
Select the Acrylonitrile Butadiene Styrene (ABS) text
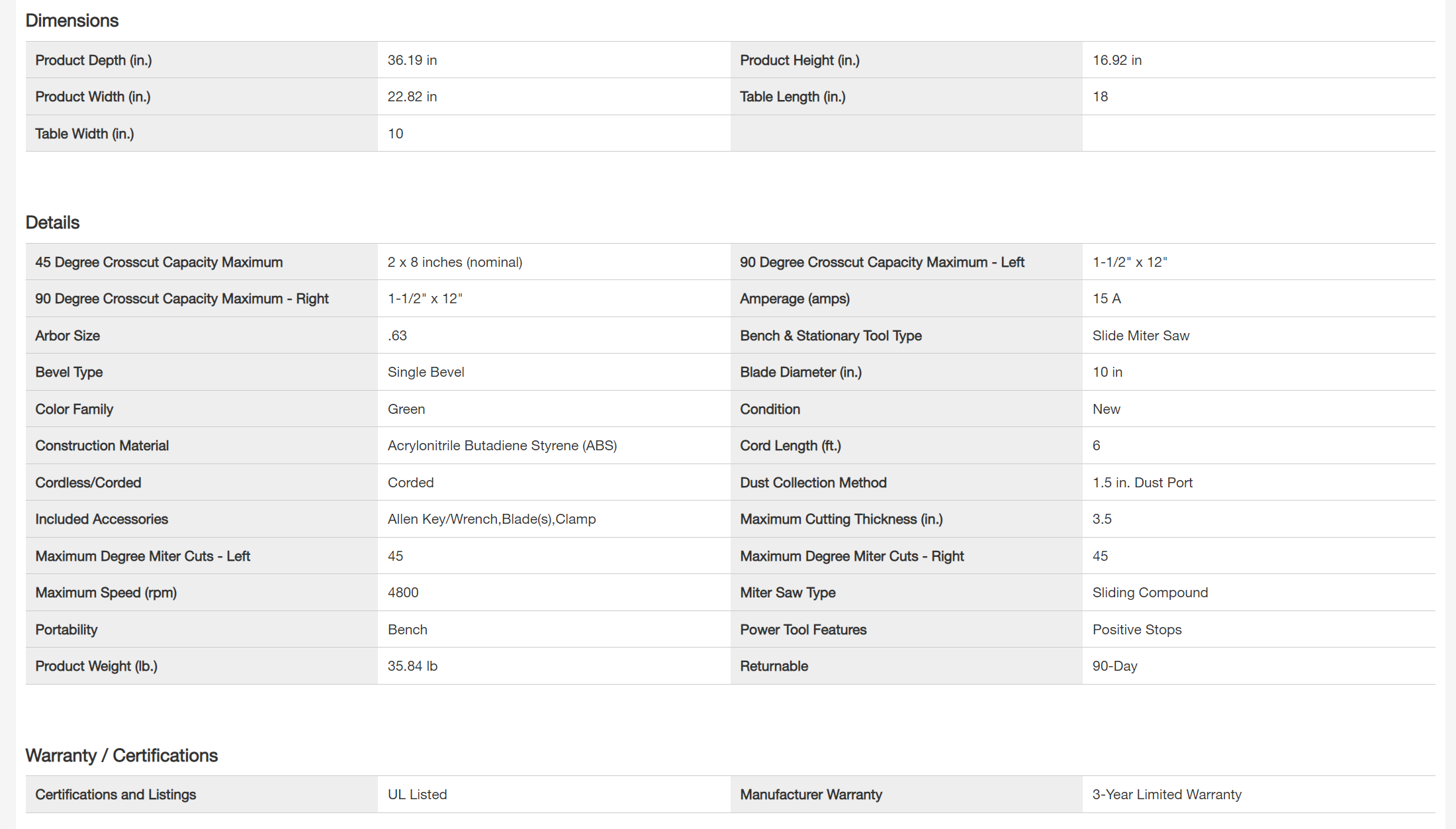coord(502,446)
